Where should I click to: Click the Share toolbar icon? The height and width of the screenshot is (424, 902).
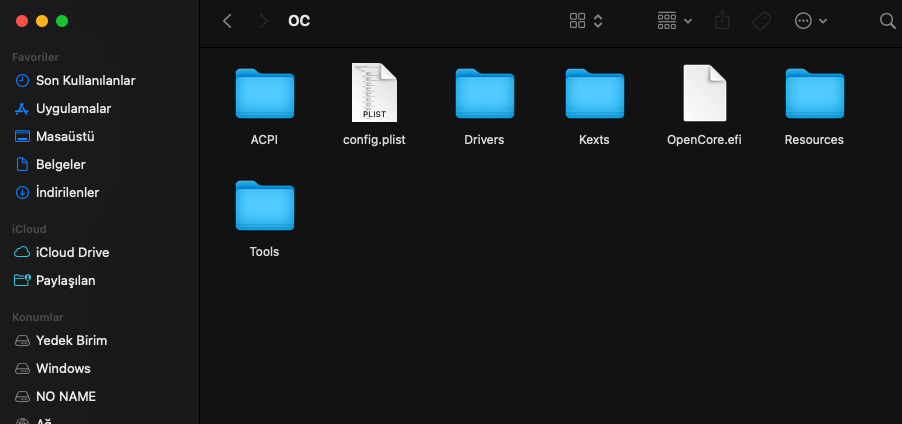coord(722,21)
